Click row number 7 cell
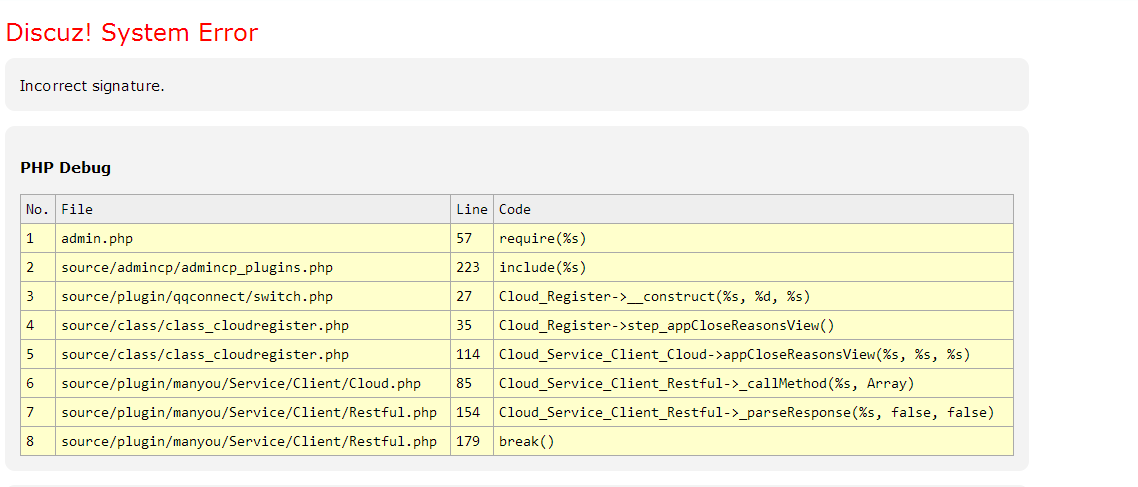The width and height of the screenshot is (1138, 487). click(x=38, y=412)
